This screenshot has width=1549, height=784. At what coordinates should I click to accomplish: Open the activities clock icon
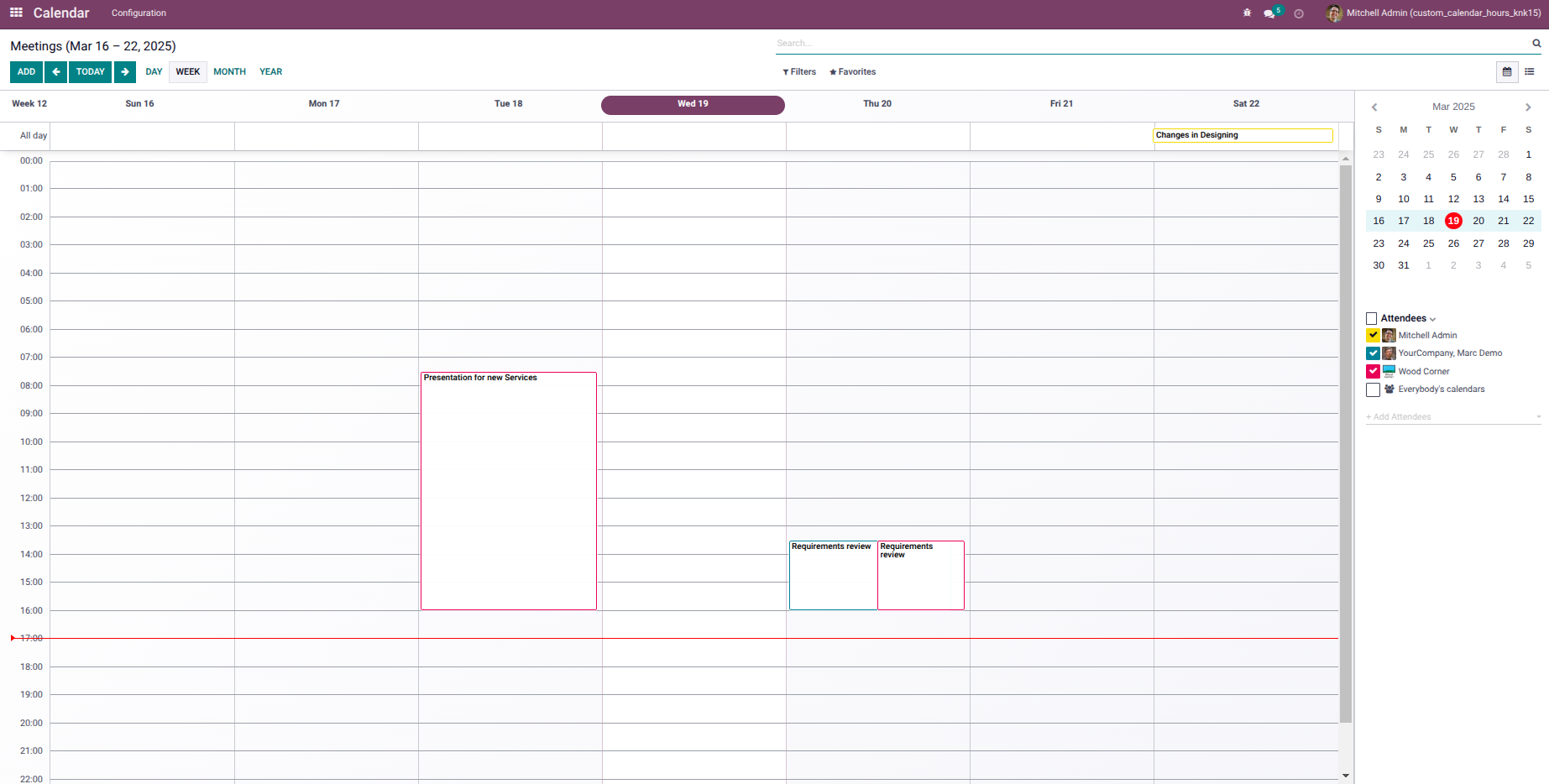point(1299,13)
